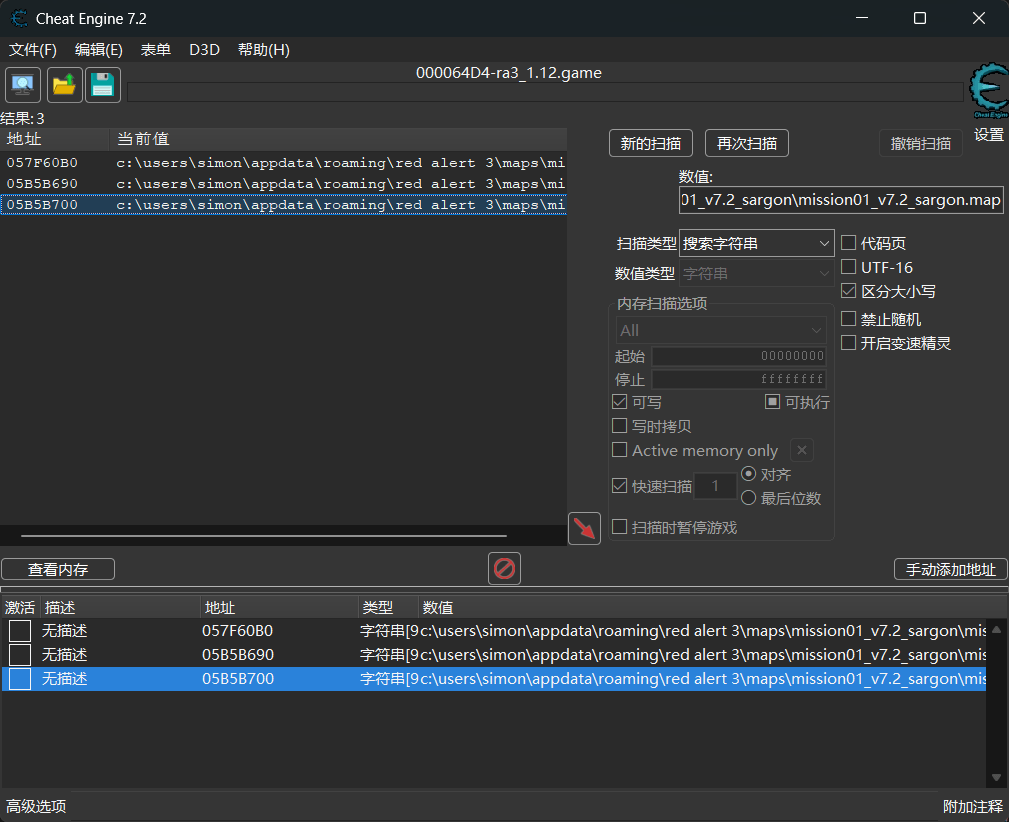1009x822 pixels.
Task: Toggle the 可执行 checkbox
Action: tap(772, 402)
